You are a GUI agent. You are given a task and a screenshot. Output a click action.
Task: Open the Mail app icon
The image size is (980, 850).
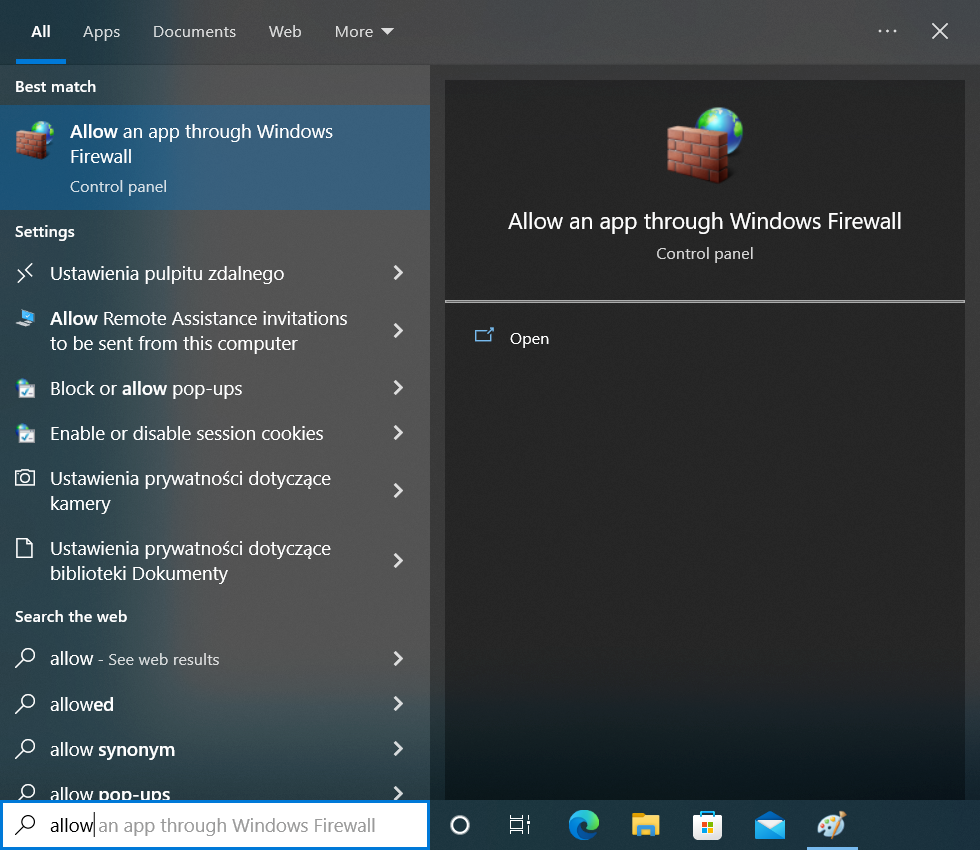pyautogui.click(x=769, y=825)
